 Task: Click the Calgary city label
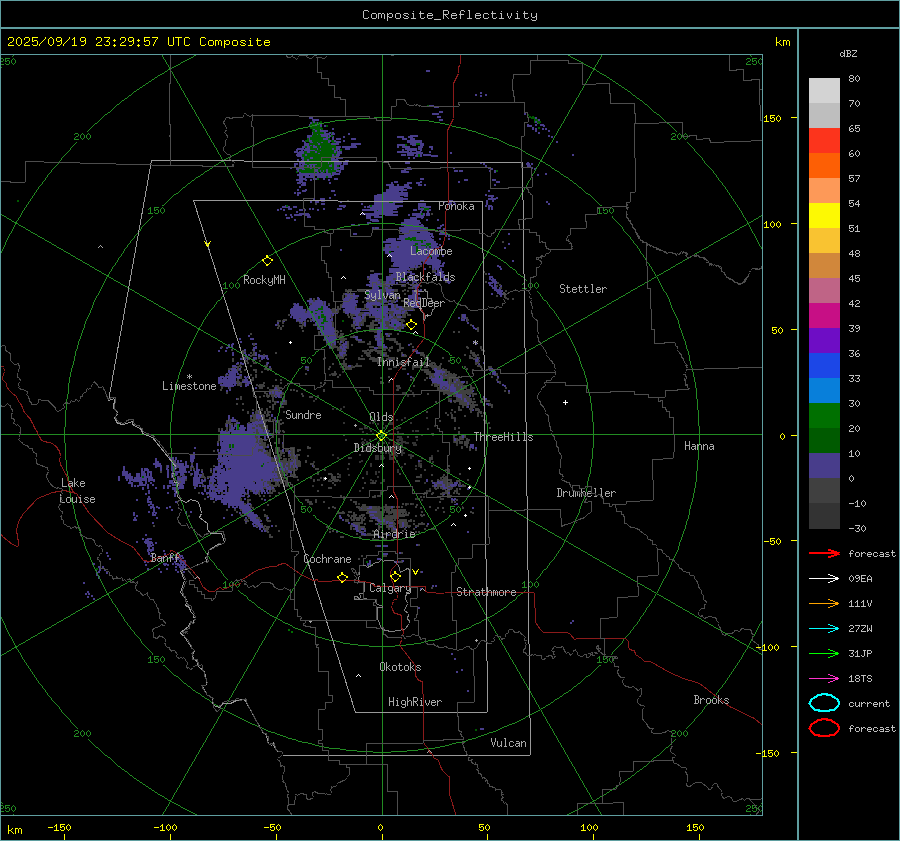point(389,589)
